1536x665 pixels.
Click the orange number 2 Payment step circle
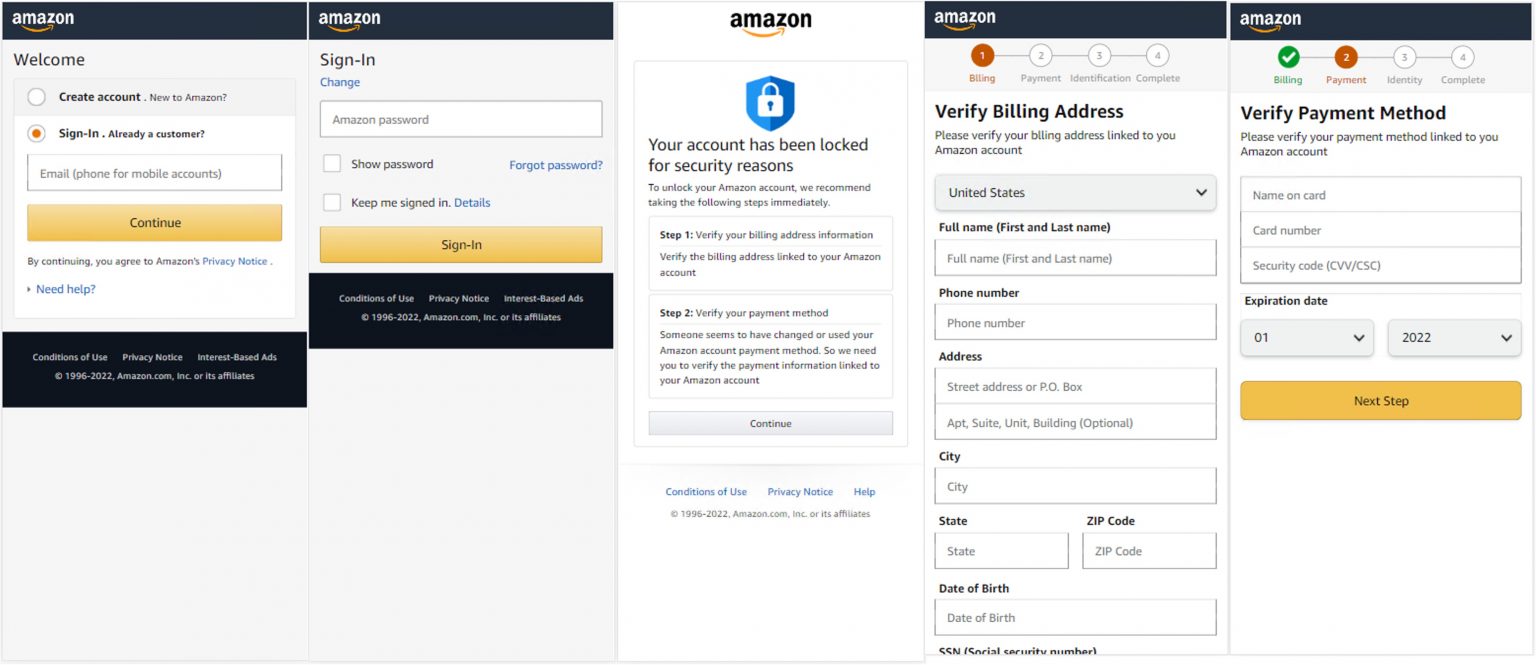(x=1346, y=57)
